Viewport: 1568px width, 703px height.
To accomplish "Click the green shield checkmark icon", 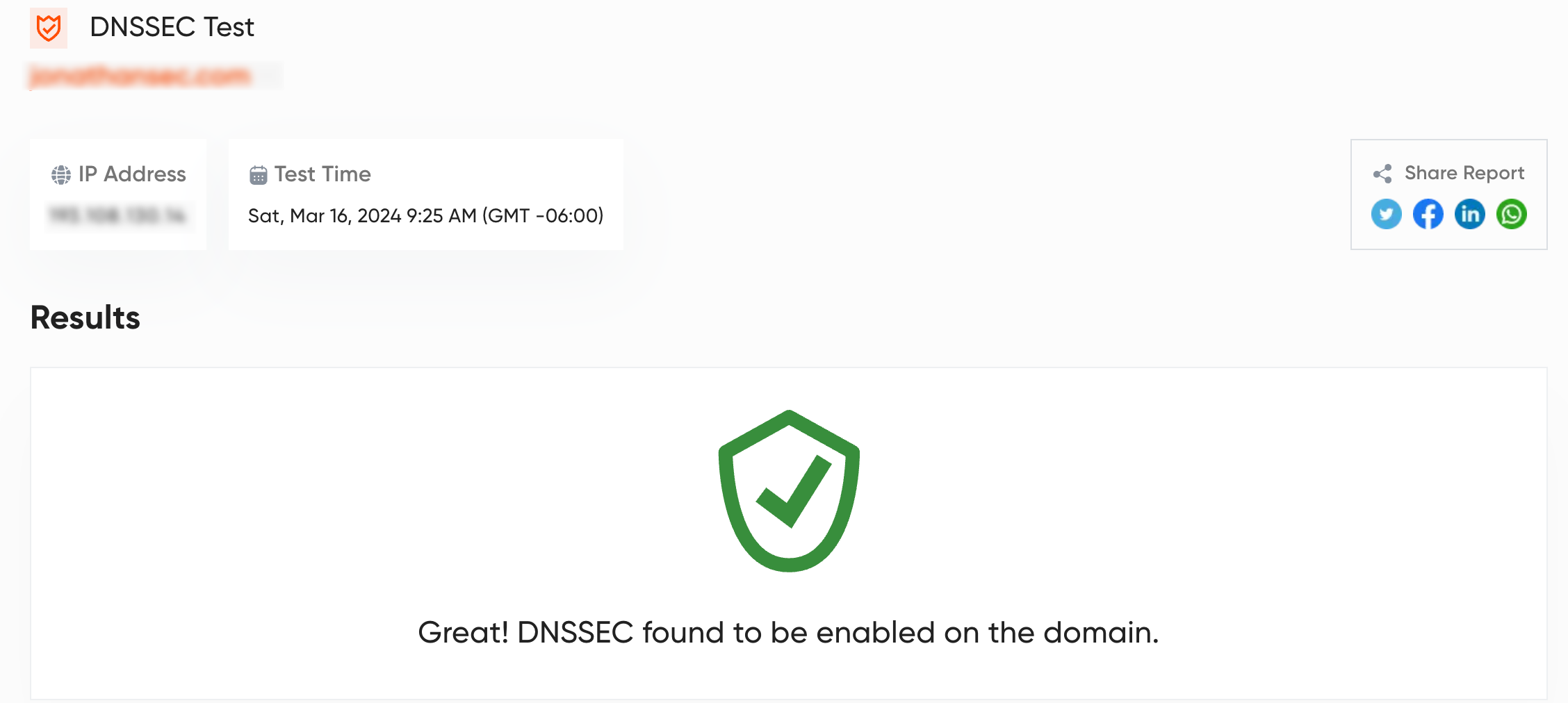I will 789,491.
